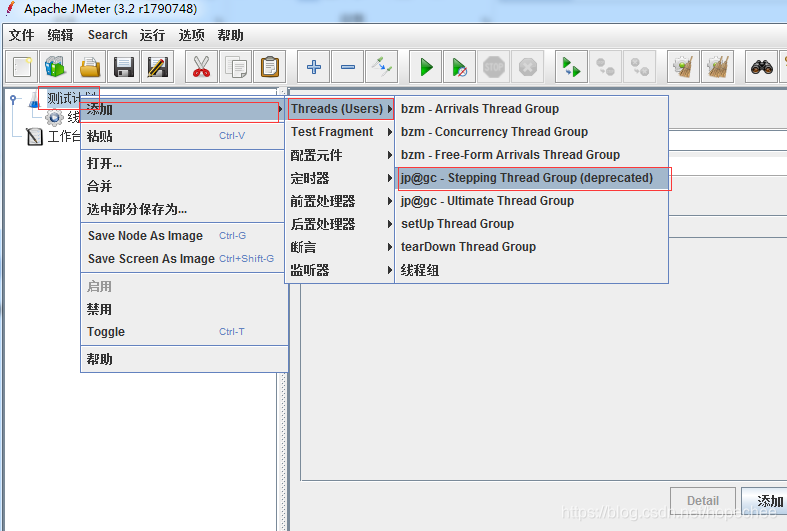The height and width of the screenshot is (531, 787).
Task: Choose 禁用 from context menu
Action: [182, 309]
